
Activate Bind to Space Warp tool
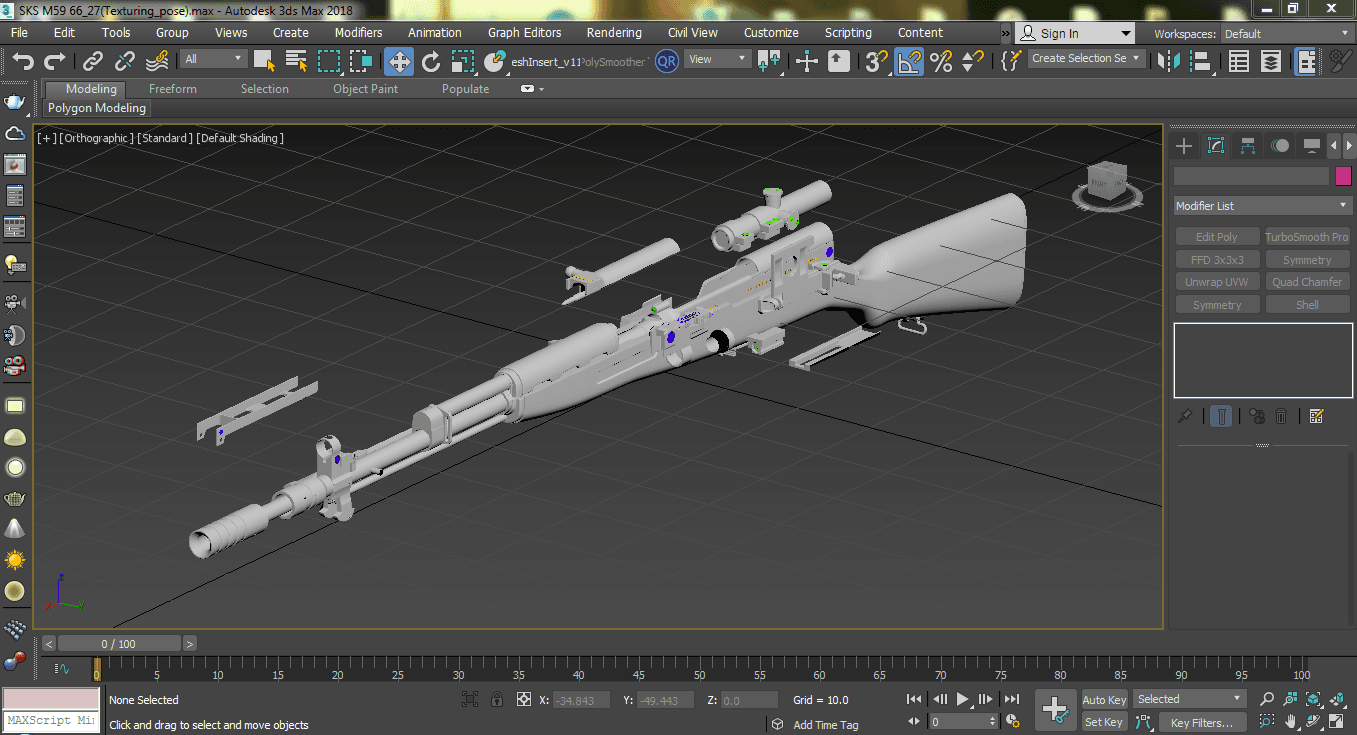[157, 62]
